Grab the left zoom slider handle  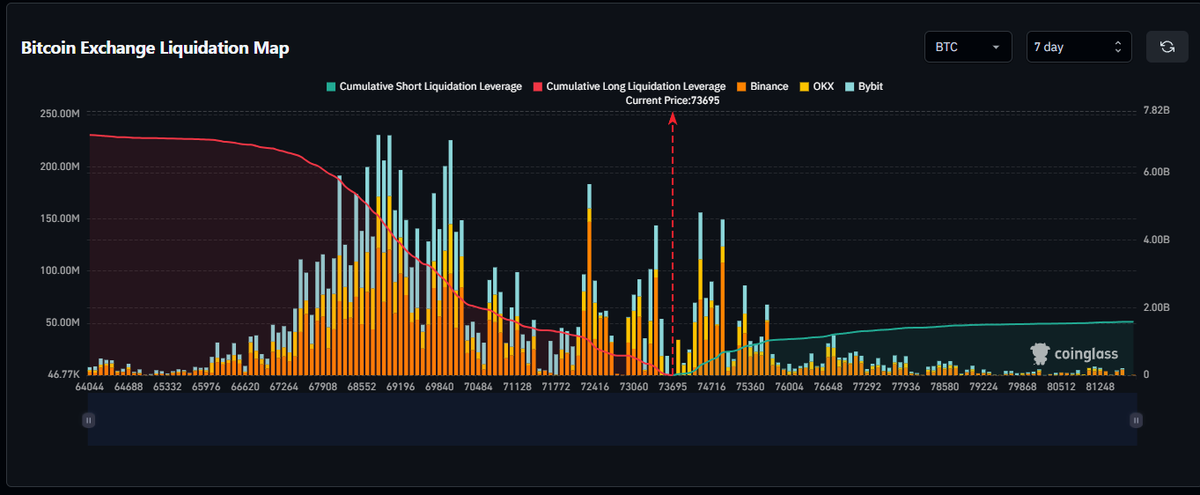click(x=89, y=421)
